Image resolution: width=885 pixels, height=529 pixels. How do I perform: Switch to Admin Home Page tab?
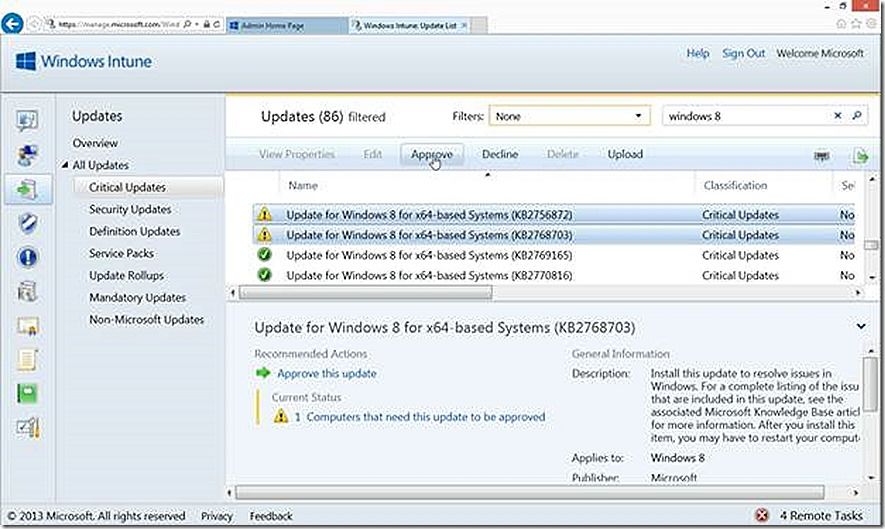(288, 25)
